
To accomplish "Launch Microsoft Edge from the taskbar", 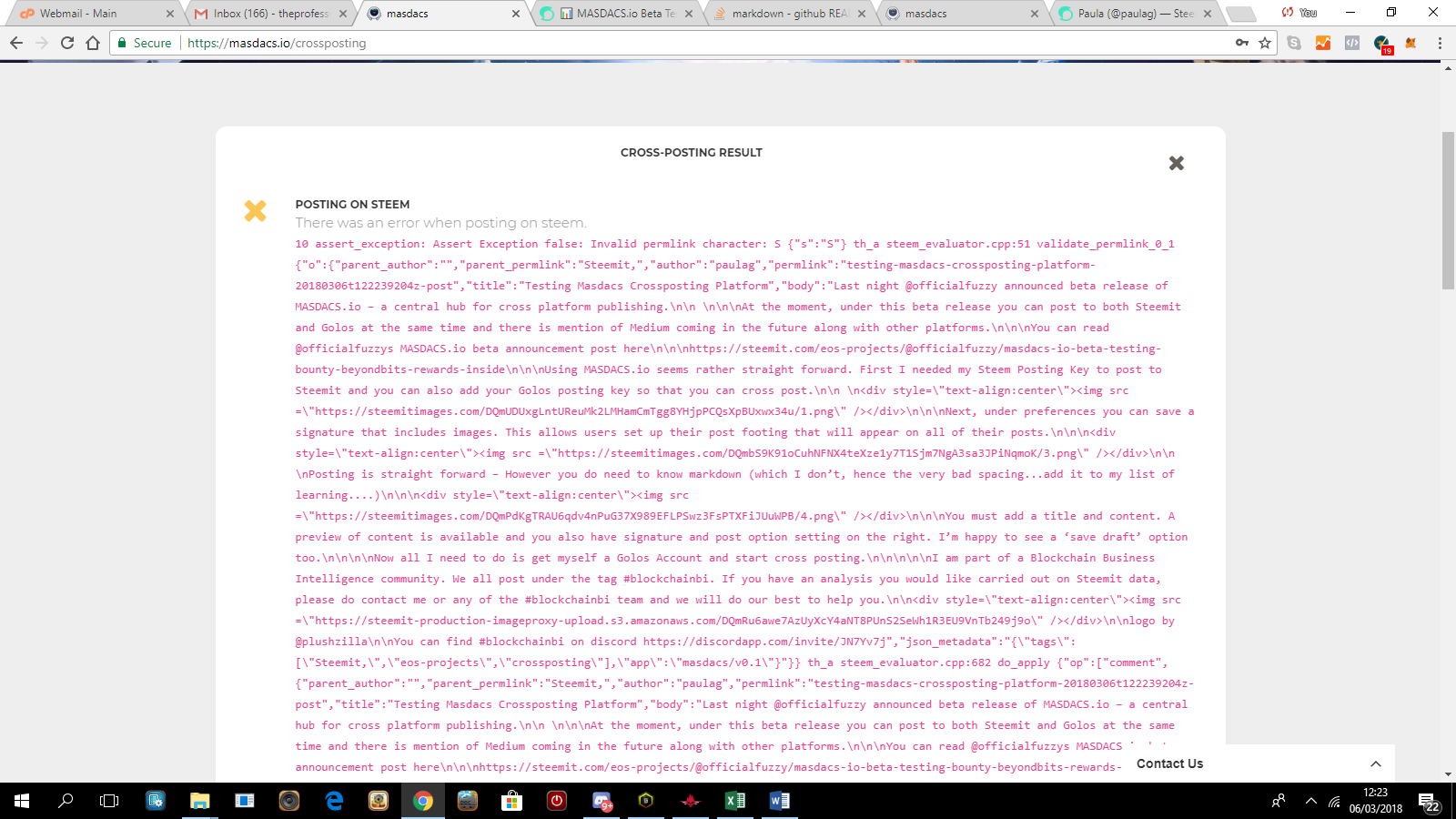I will pyautogui.click(x=334, y=801).
